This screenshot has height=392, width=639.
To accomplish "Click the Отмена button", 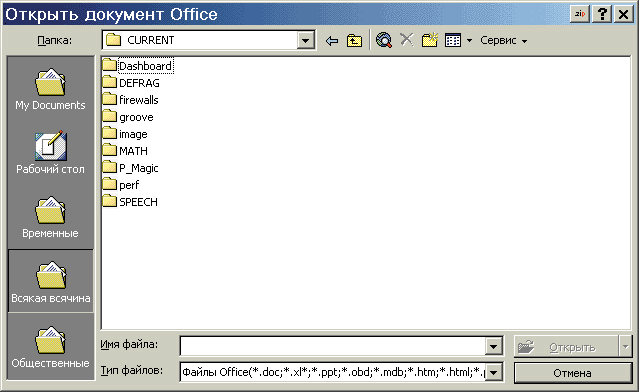I will 573,373.
